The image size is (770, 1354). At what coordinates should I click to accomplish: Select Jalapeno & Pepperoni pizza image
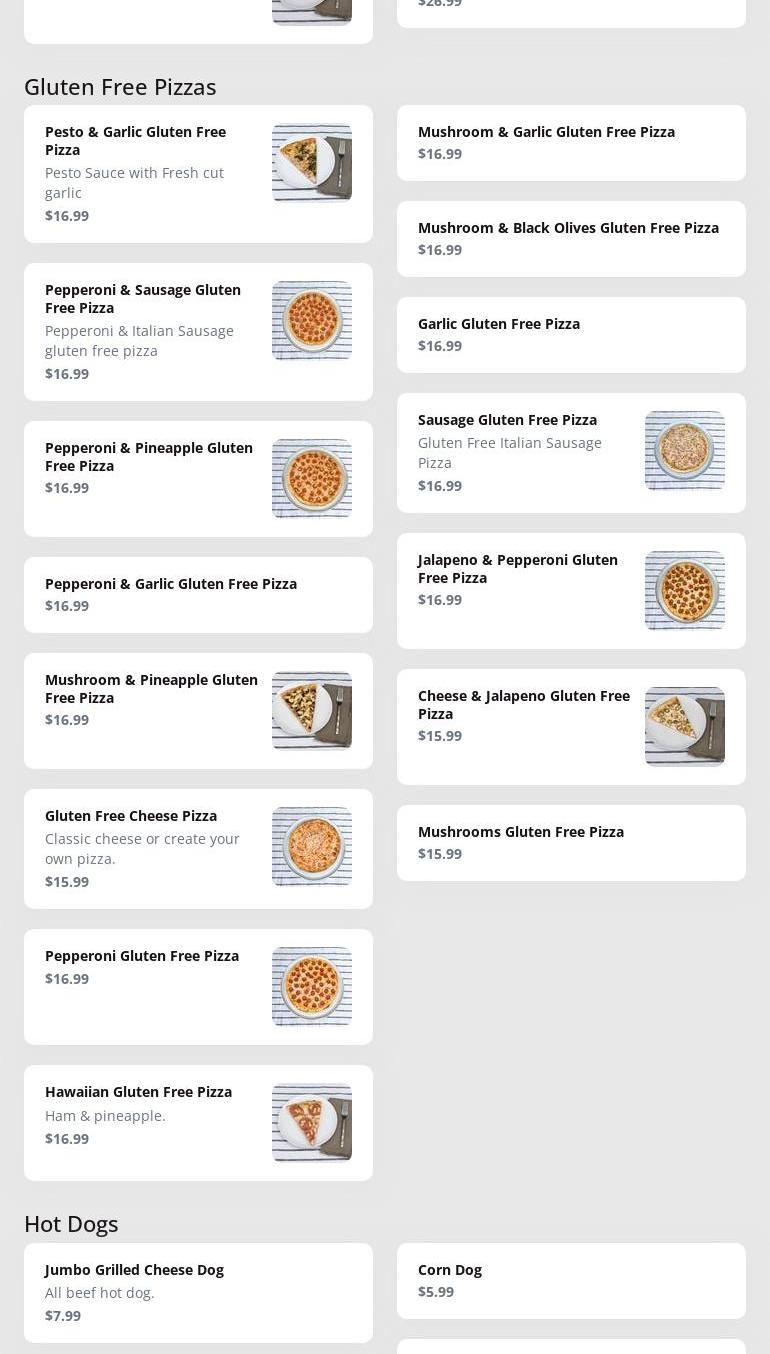point(684,591)
